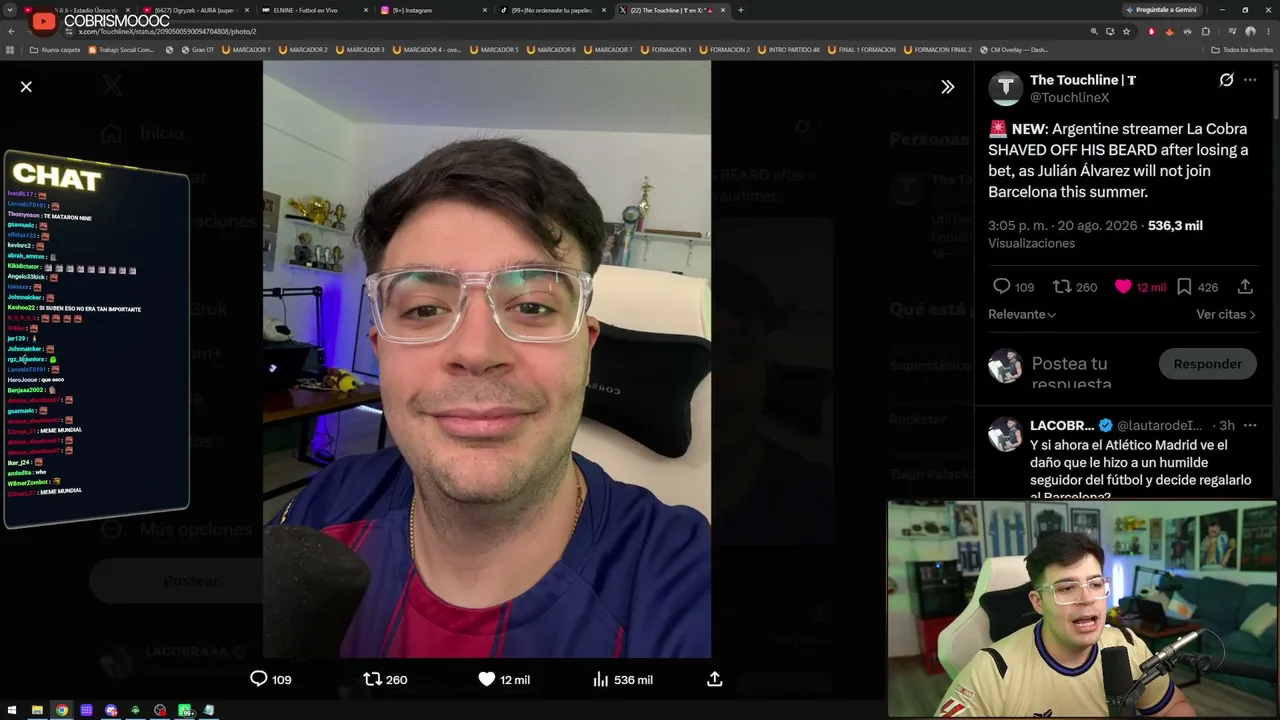Open The Touchline profile avatar
The image size is (1280, 720).
point(1005,88)
